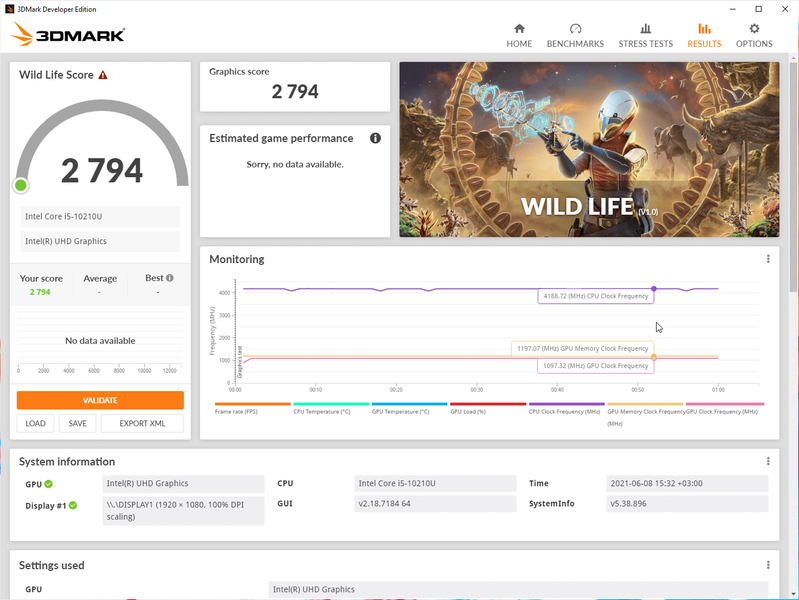Open the Settings used options menu

click(768, 565)
